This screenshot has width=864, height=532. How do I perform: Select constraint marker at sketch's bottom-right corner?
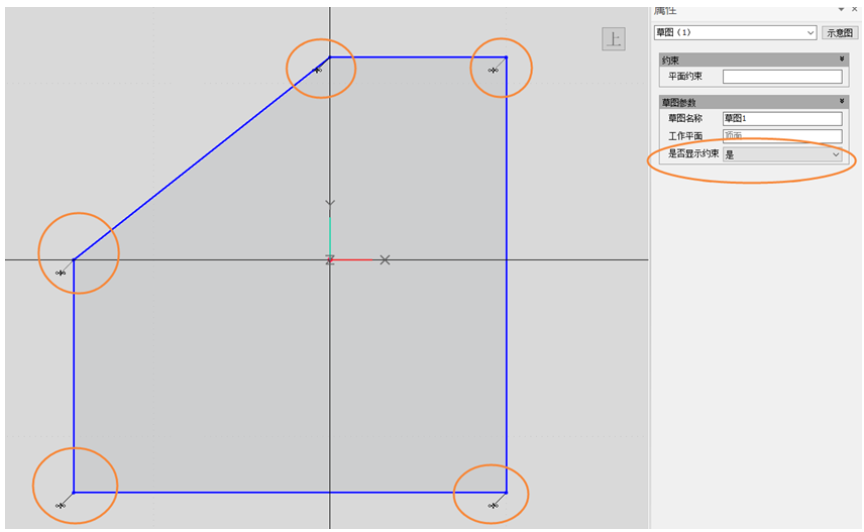493,506
